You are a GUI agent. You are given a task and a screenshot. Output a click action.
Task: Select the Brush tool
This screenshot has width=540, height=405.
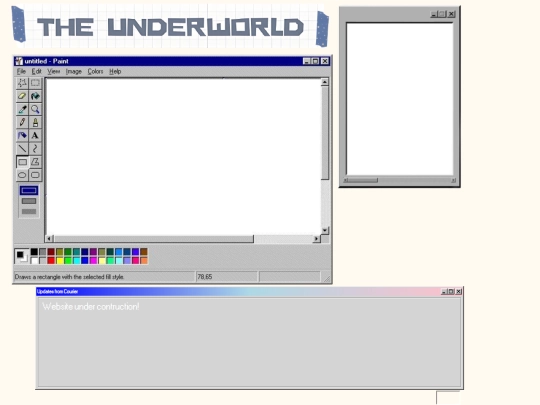point(35,122)
